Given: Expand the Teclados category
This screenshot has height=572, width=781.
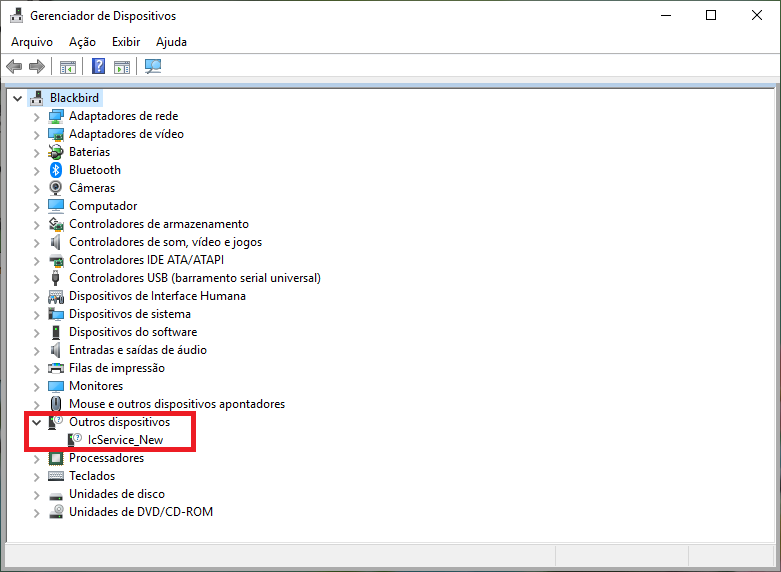Looking at the screenshot, I should click(x=36, y=477).
